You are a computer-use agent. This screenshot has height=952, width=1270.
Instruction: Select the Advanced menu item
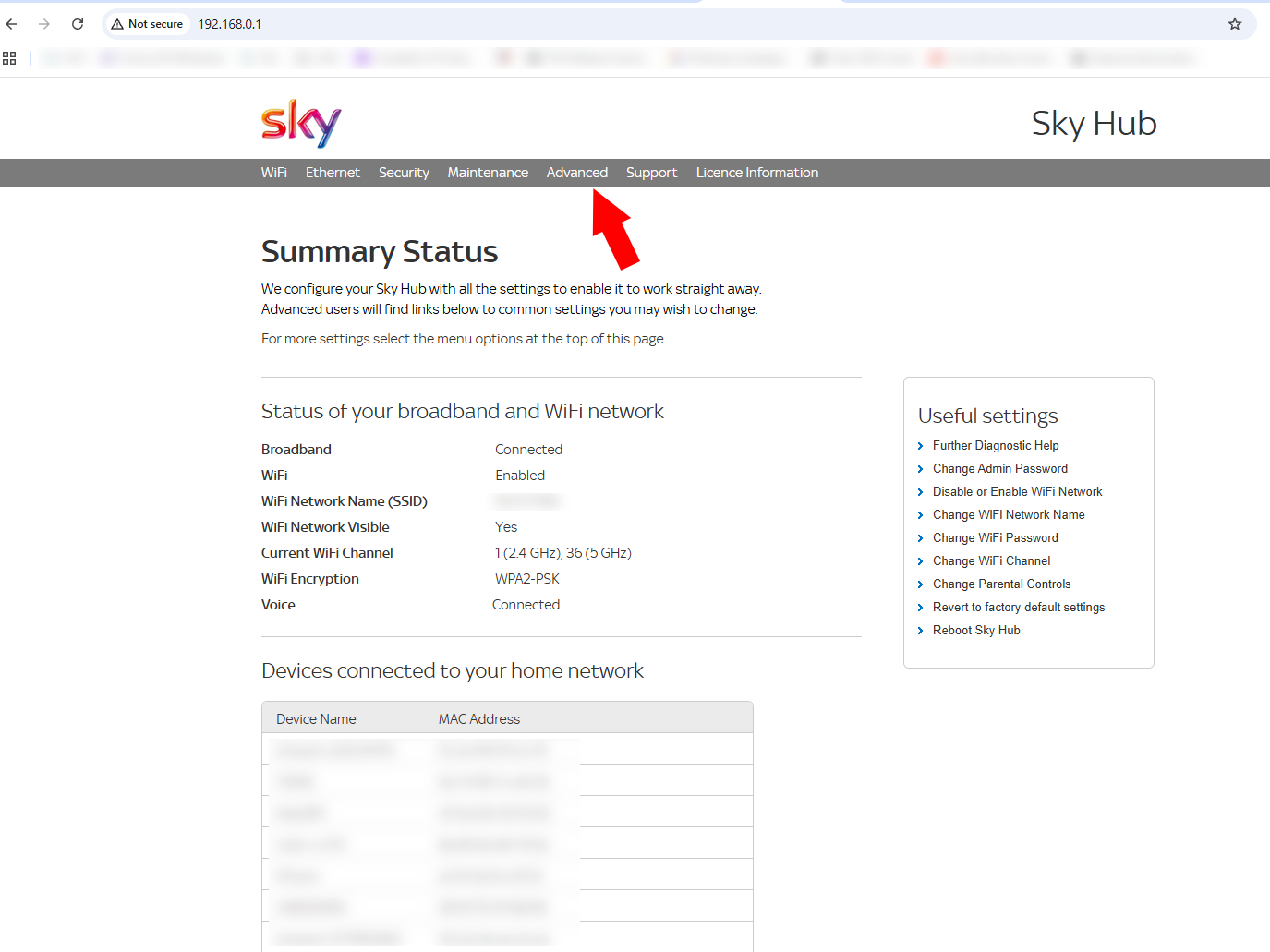click(576, 173)
